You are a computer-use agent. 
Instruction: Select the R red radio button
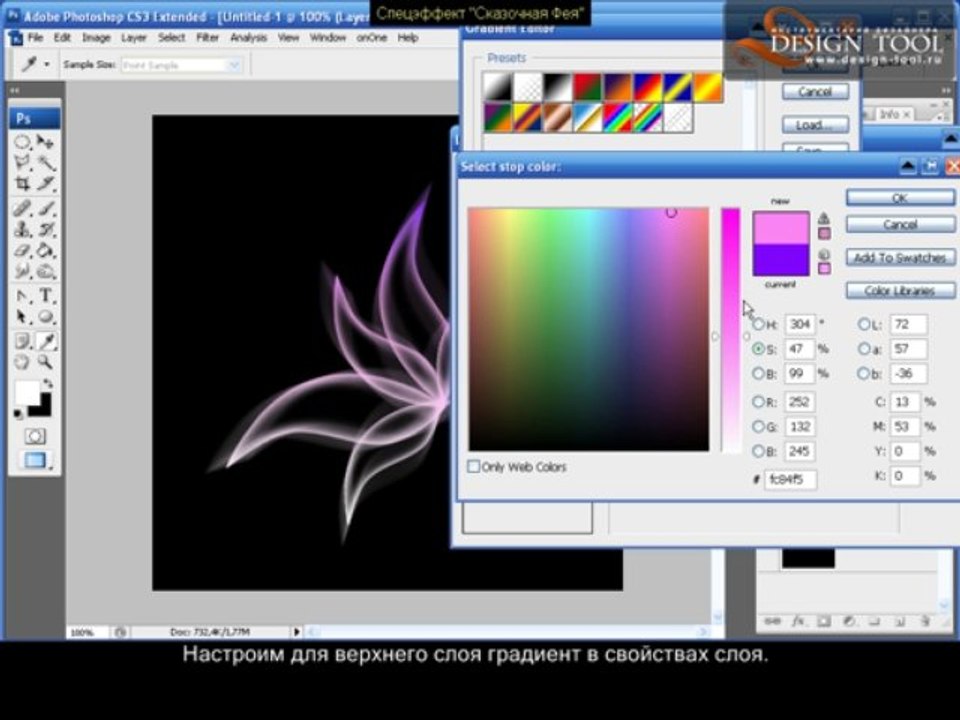[x=759, y=402]
